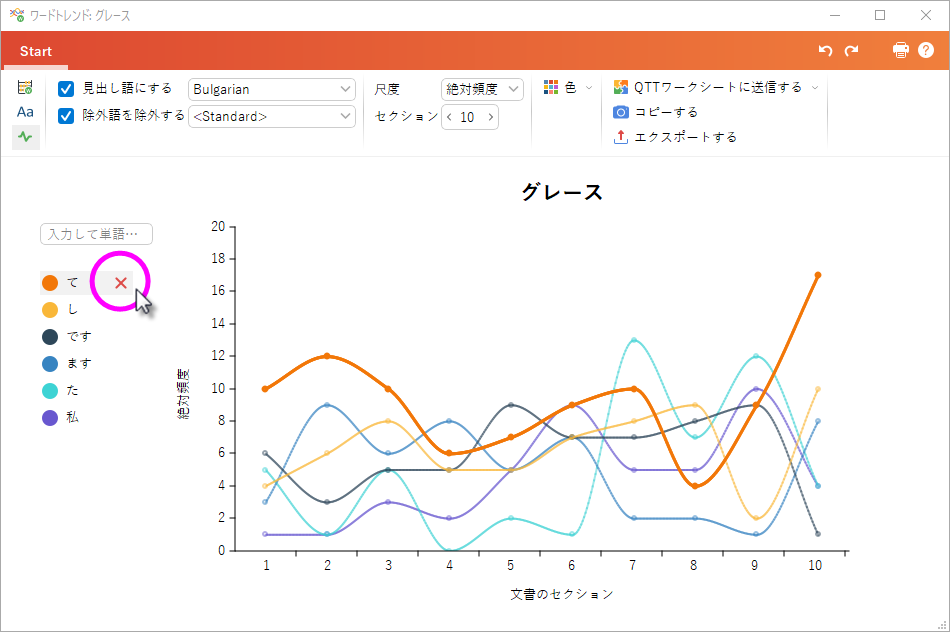Screen dimensions: 950x632
Task: Switch to the Start ribbon tab
Action: tap(36, 52)
